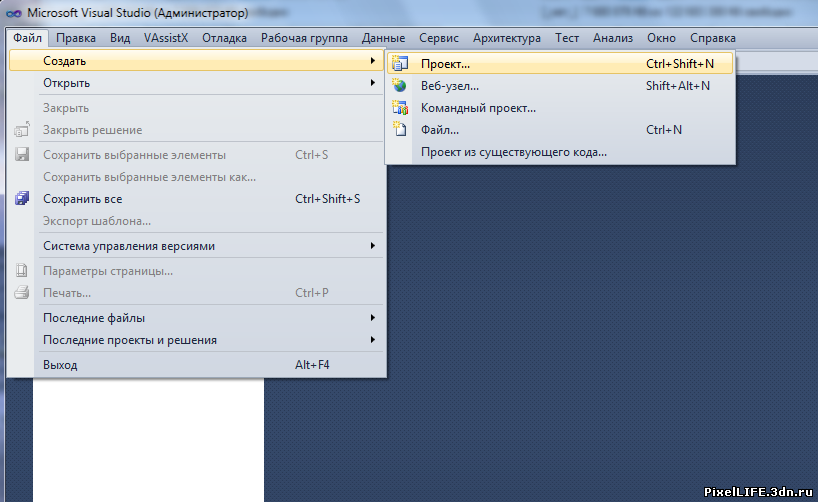
Task: Open the Рабочая группа menu
Action: pyautogui.click(x=304, y=38)
